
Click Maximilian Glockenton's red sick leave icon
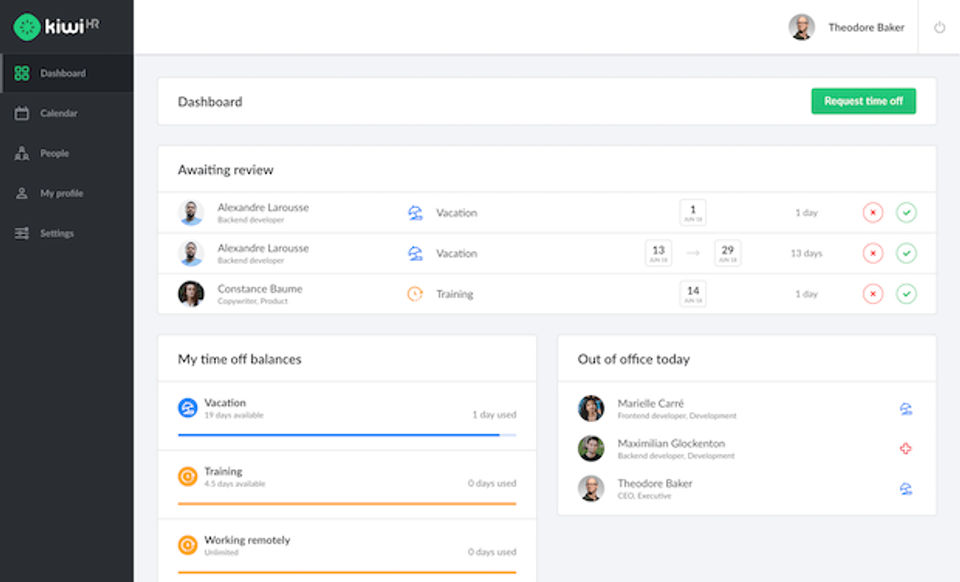(x=906, y=449)
